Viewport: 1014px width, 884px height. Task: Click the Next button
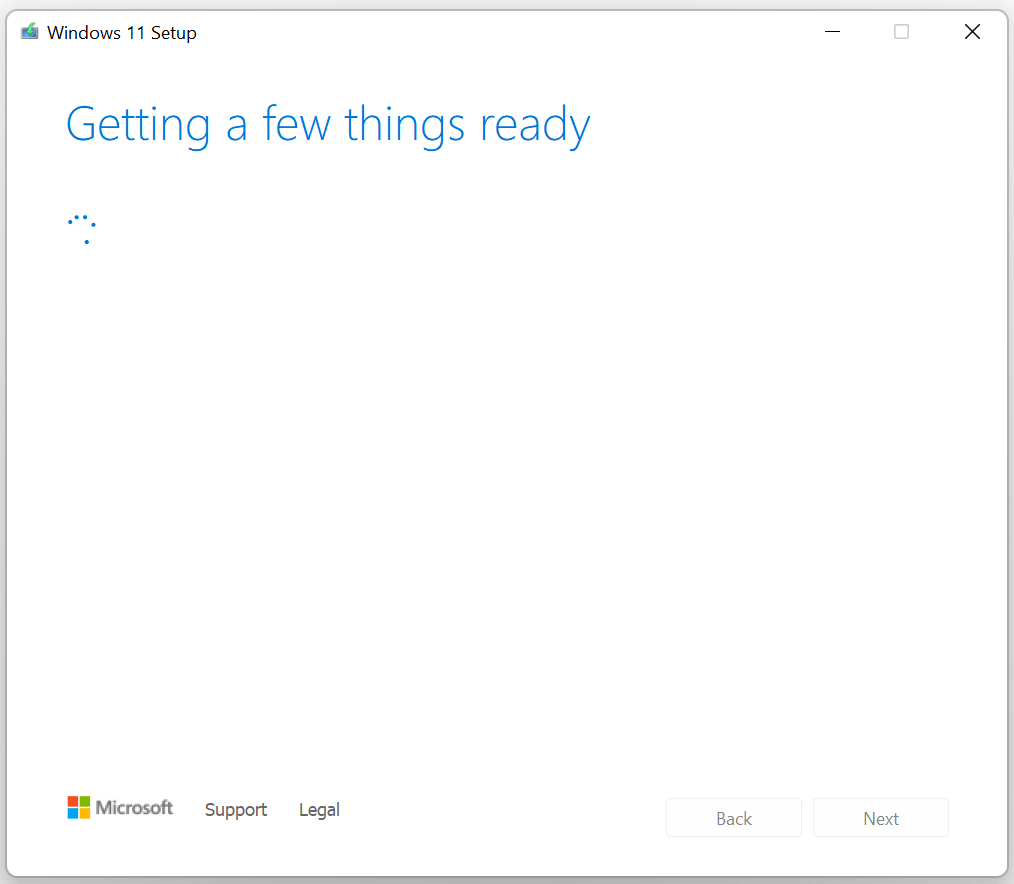(x=881, y=818)
